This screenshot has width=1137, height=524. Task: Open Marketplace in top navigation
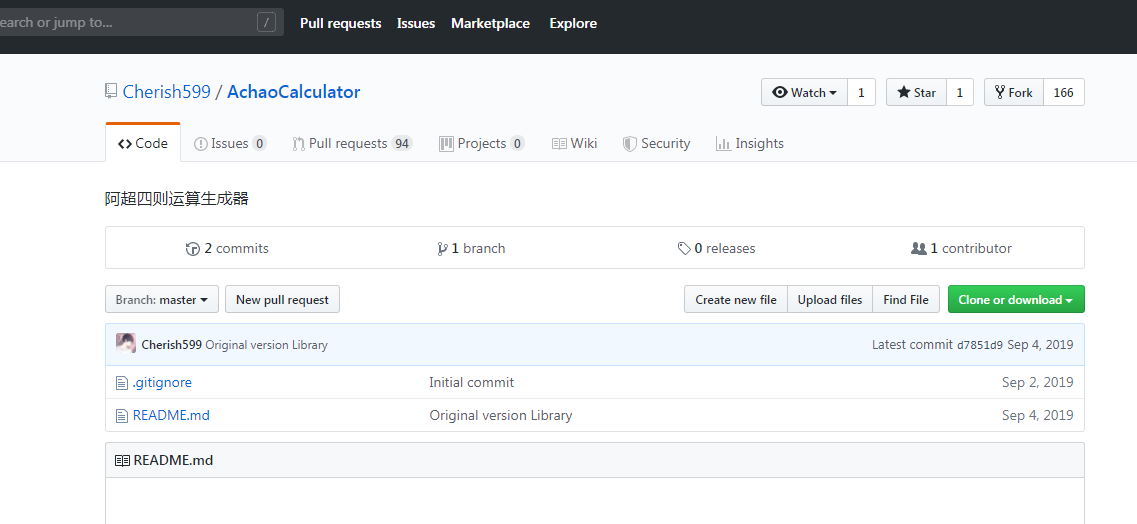coord(490,23)
